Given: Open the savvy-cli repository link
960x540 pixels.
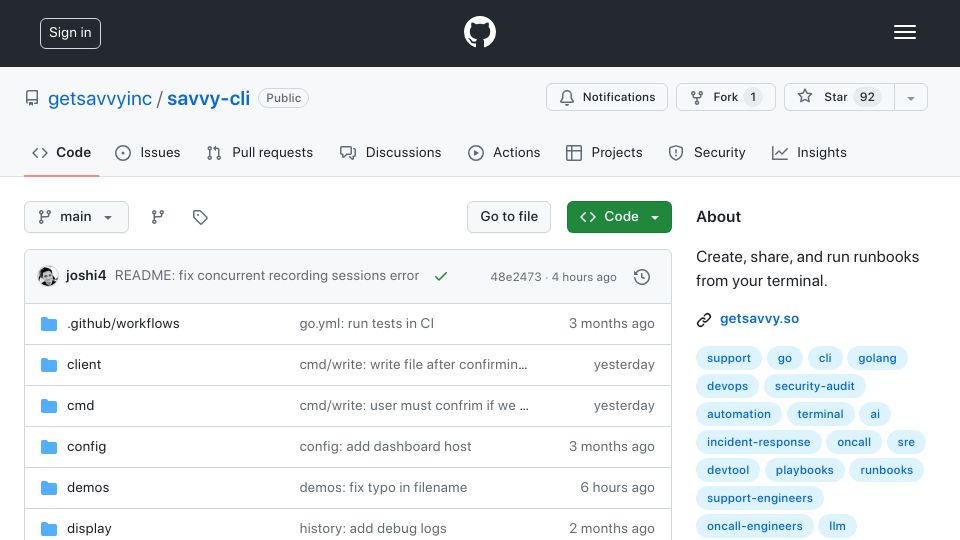Looking at the screenshot, I should pyautogui.click(x=208, y=98).
